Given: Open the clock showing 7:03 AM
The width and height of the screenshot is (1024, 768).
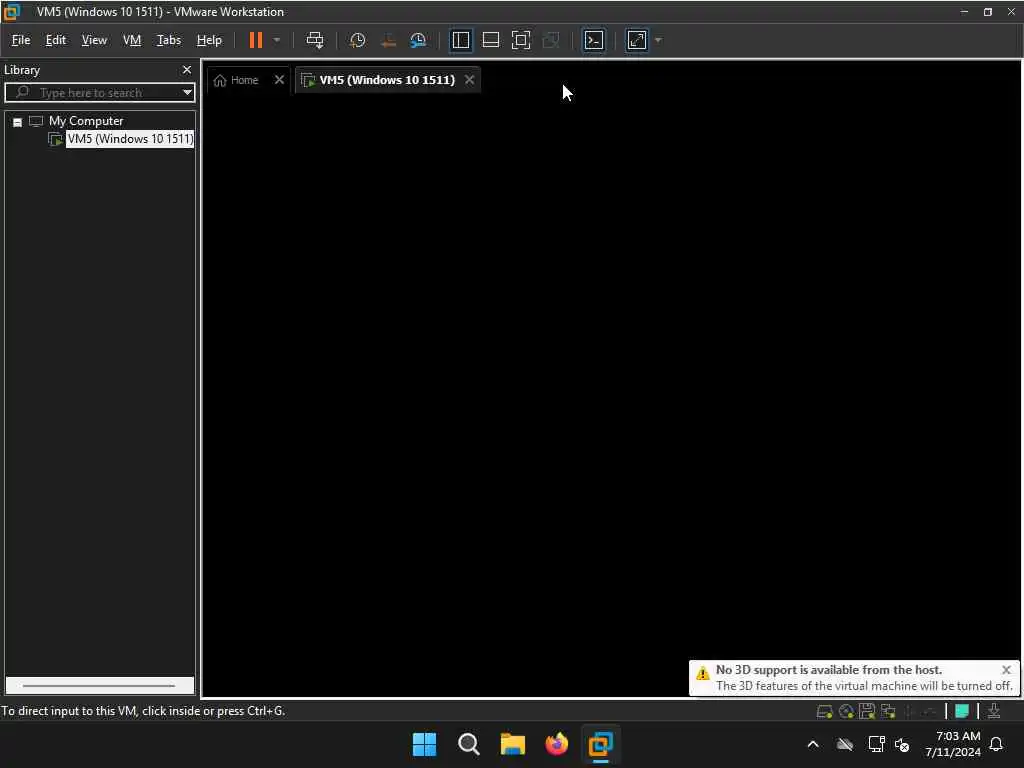Looking at the screenshot, I should click(953, 744).
